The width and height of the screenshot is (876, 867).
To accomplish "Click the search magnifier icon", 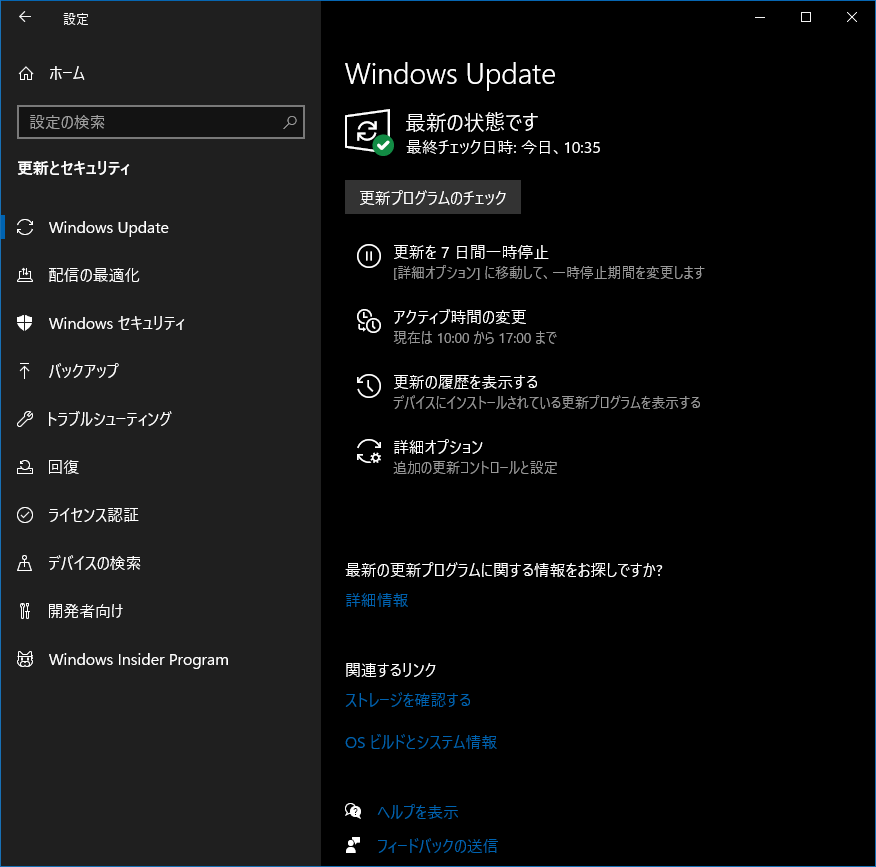I will 290,122.
